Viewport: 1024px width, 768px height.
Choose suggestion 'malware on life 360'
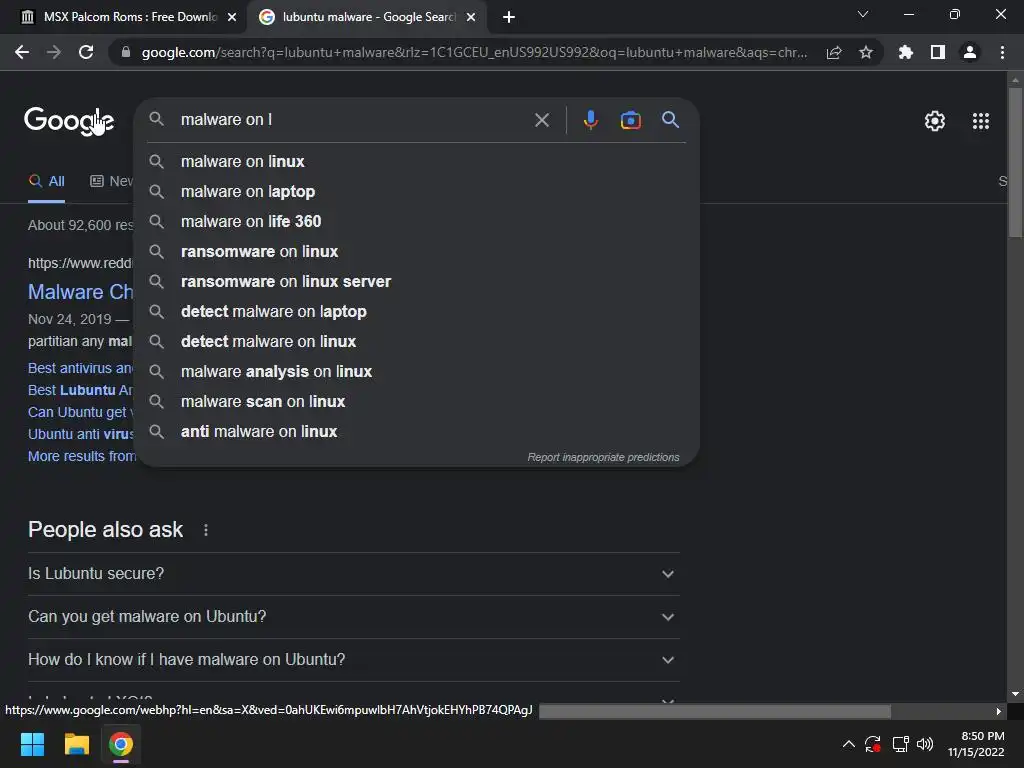[417, 221]
